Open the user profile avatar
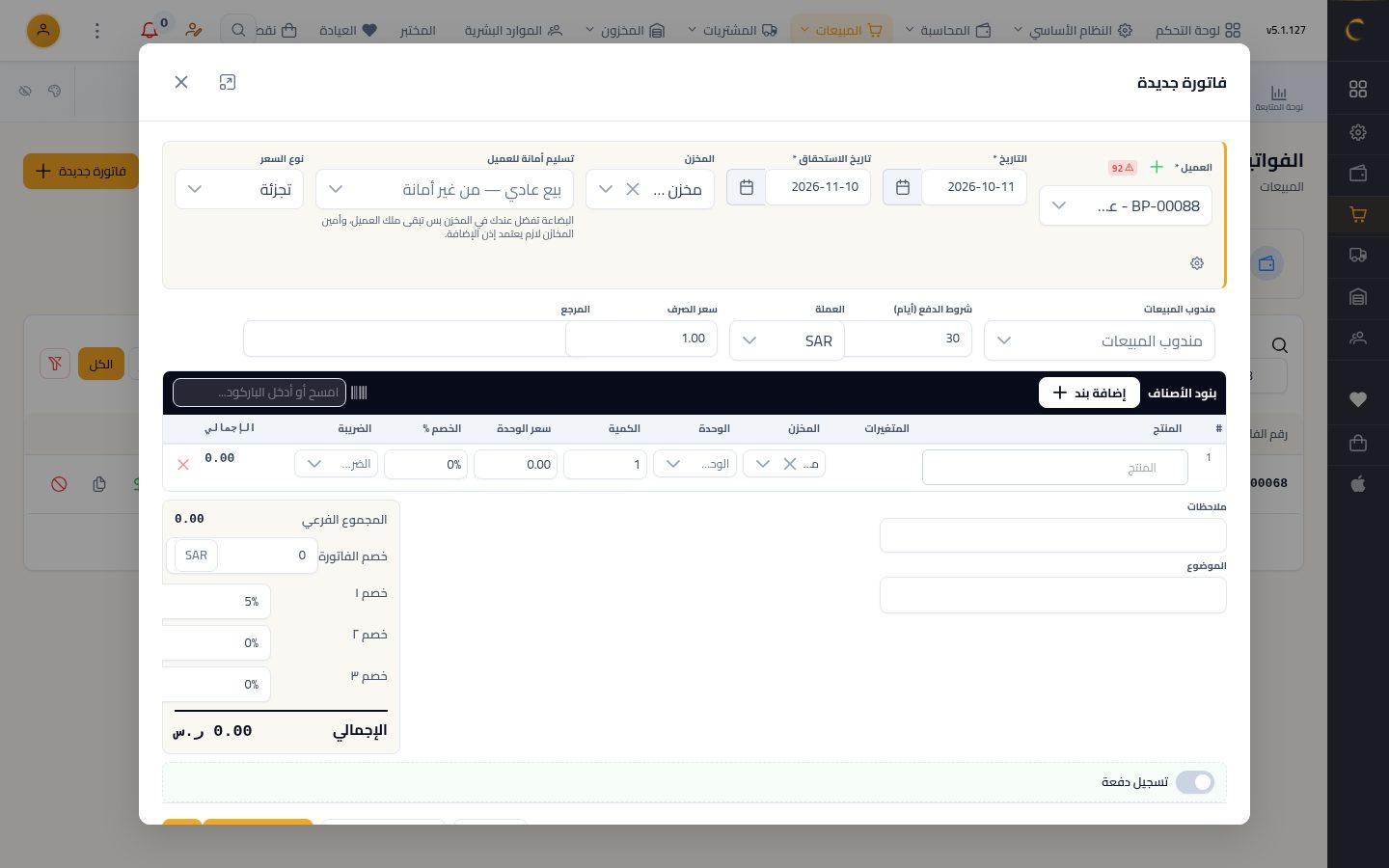Viewport: 1389px width, 868px height. click(43, 30)
